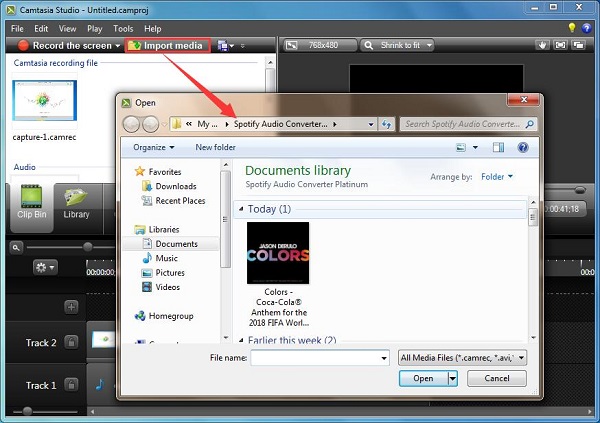Select Videos under Libraries
The width and height of the screenshot is (600, 423).
161,287
